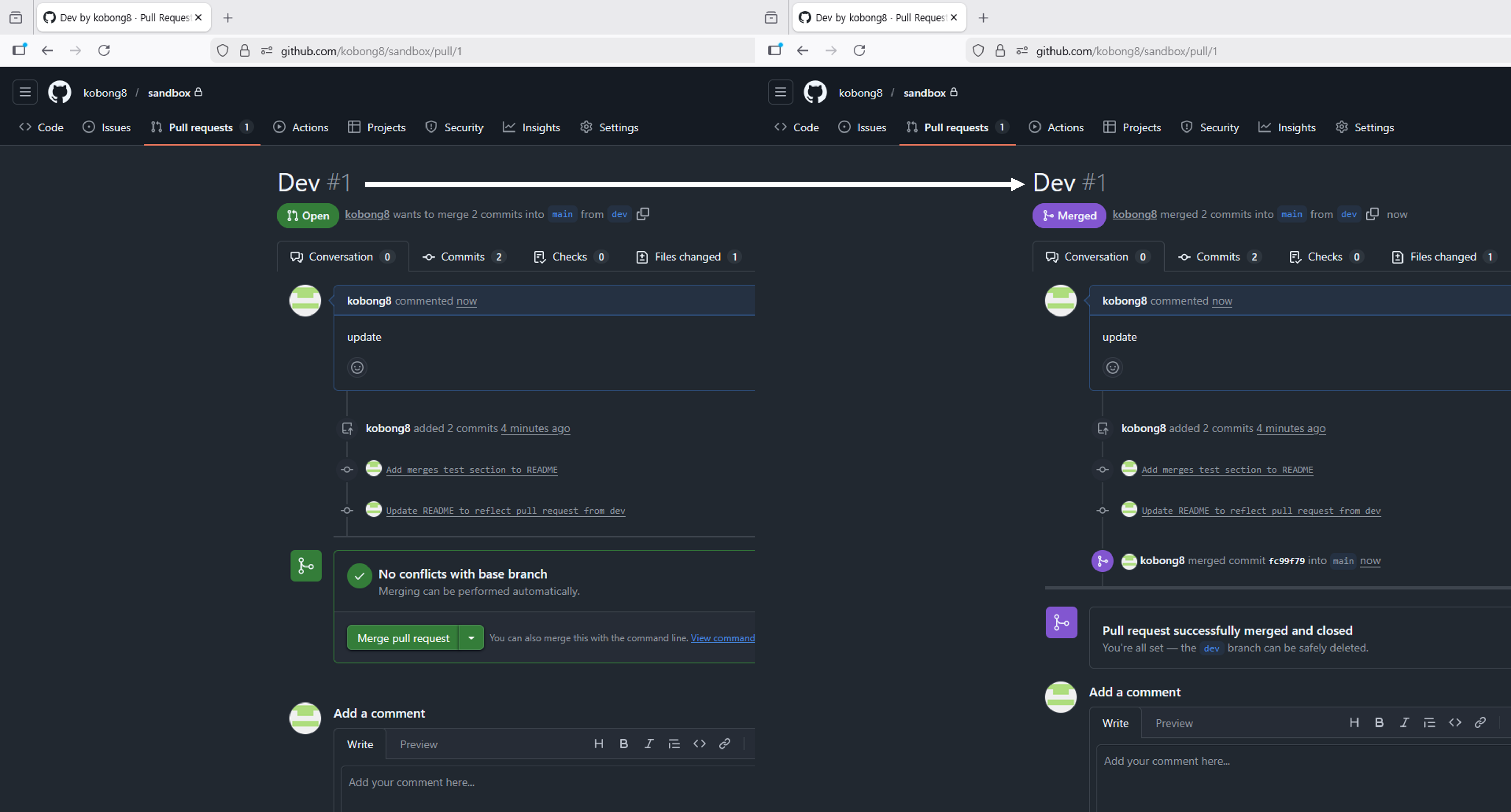Open Commits tab in left pull request
The height and width of the screenshot is (812, 1511).
click(x=462, y=257)
